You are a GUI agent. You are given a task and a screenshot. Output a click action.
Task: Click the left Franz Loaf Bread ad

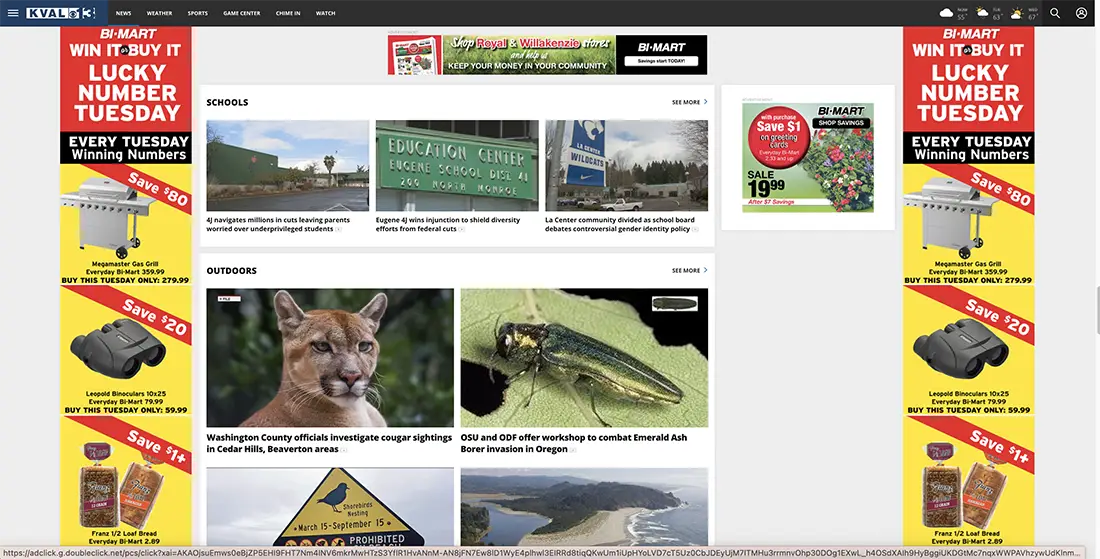click(x=126, y=481)
